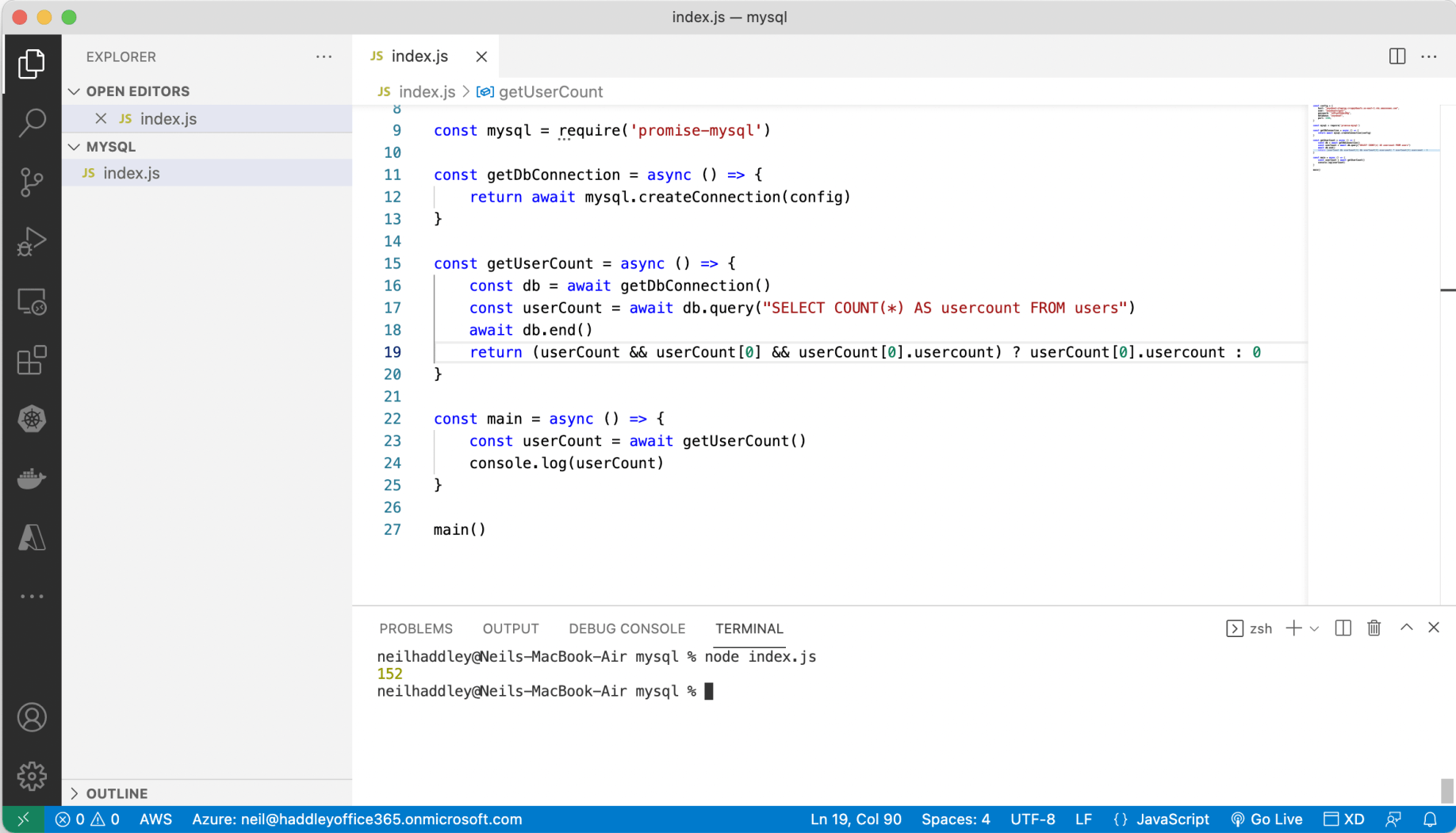The width and height of the screenshot is (1456, 833).
Task: Open the Docker panel icon
Action: (32, 478)
